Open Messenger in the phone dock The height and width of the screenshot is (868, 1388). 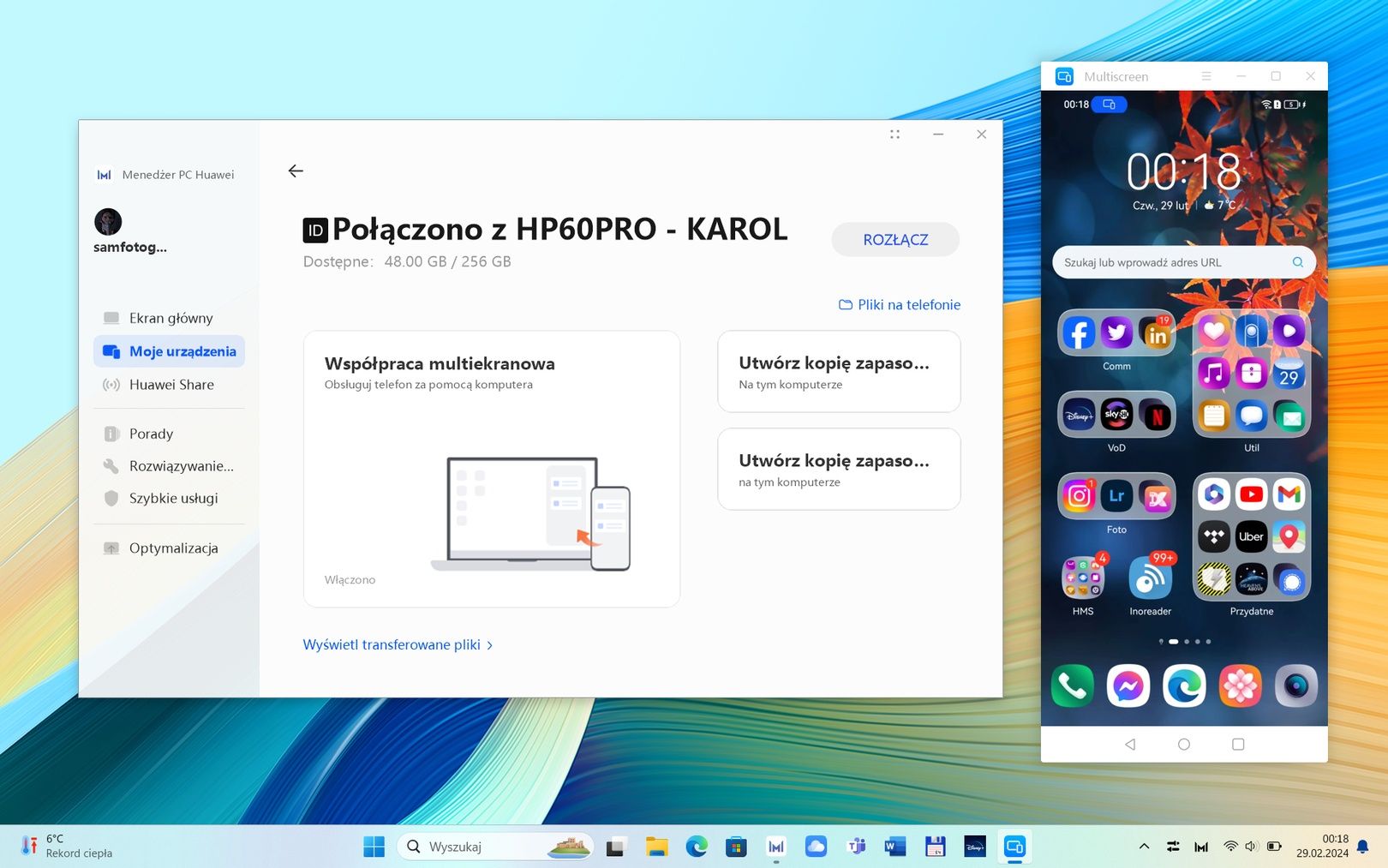1128,685
